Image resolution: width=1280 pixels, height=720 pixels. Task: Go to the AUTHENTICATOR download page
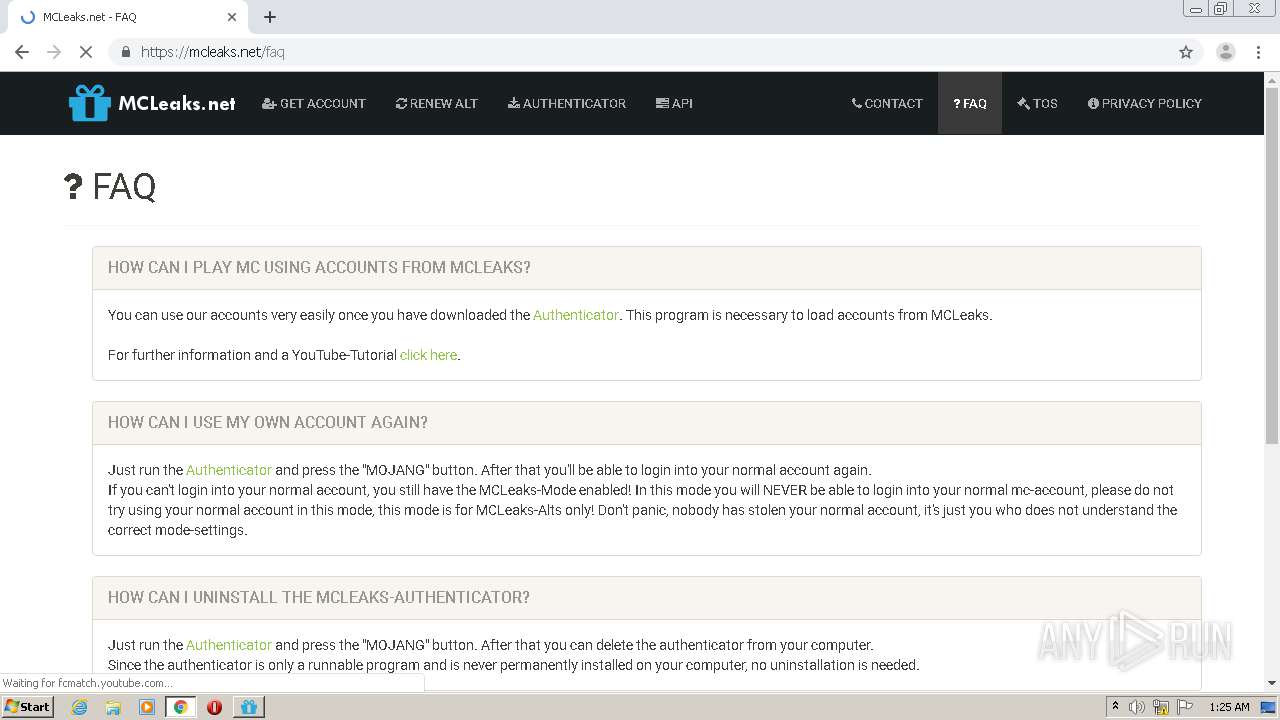567,103
